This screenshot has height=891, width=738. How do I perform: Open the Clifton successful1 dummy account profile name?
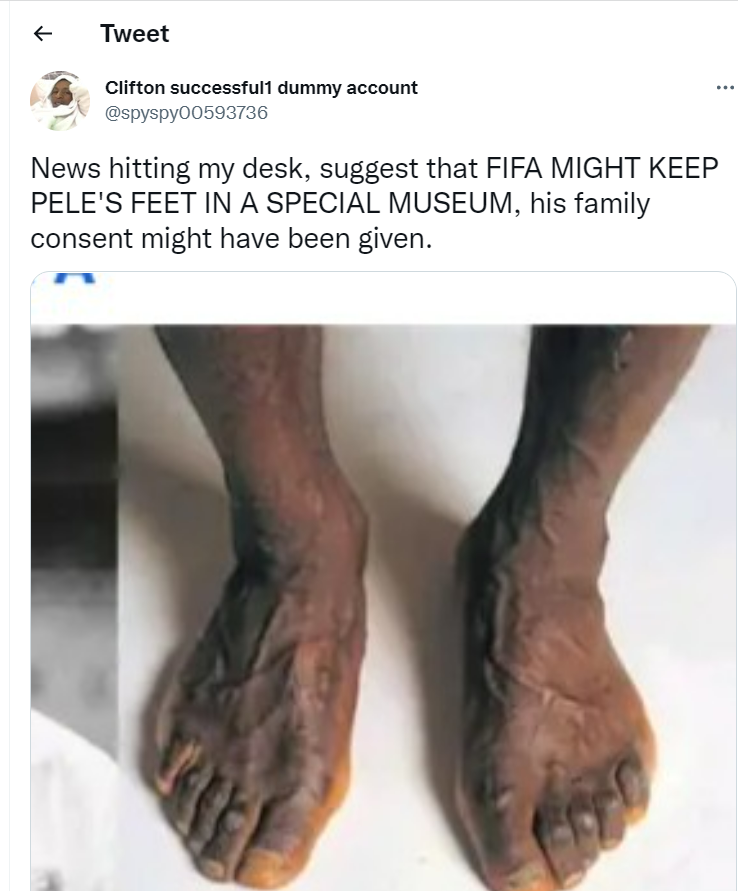pos(261,88)
